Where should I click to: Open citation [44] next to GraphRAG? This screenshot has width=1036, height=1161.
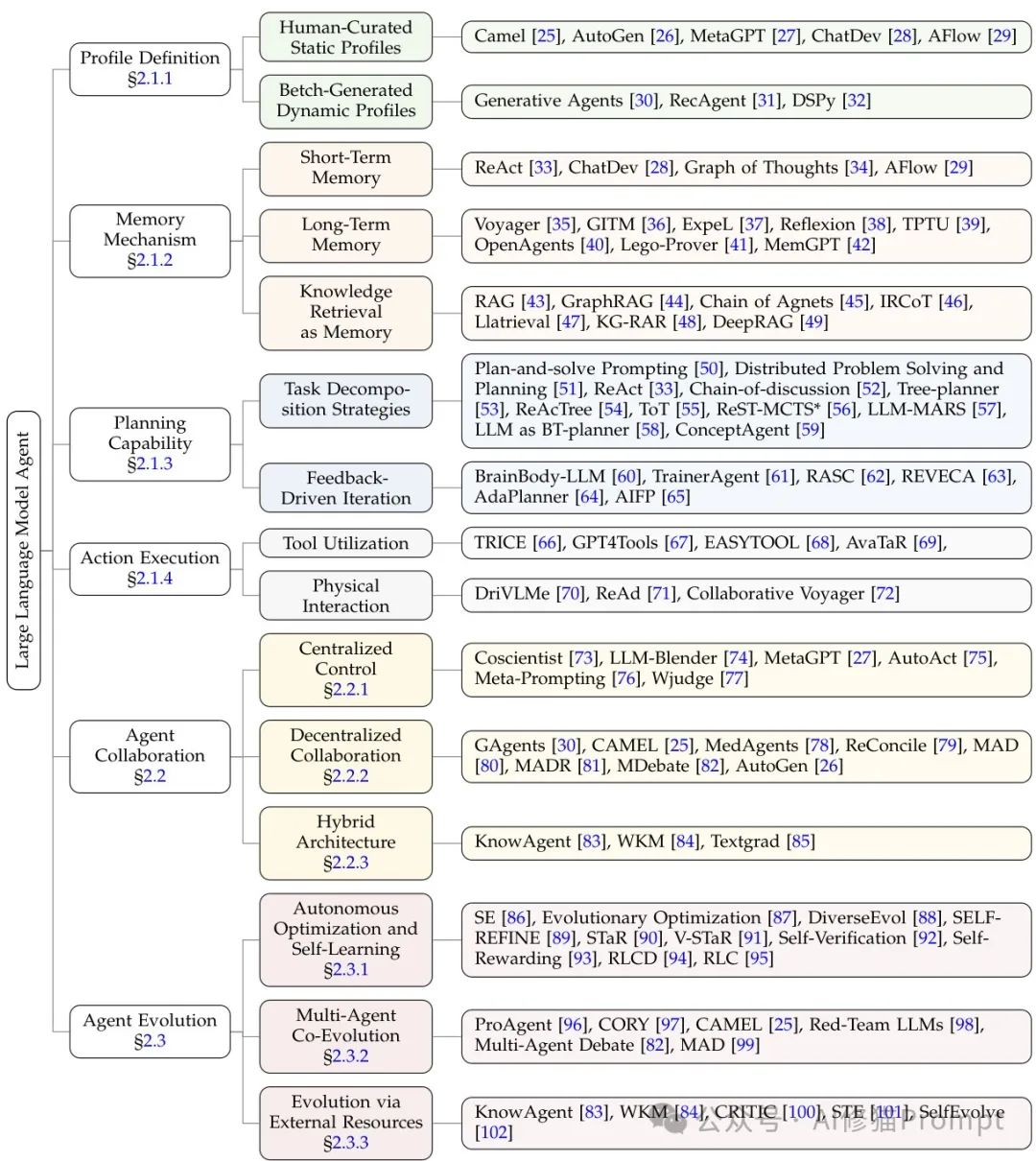pos(674,301)
